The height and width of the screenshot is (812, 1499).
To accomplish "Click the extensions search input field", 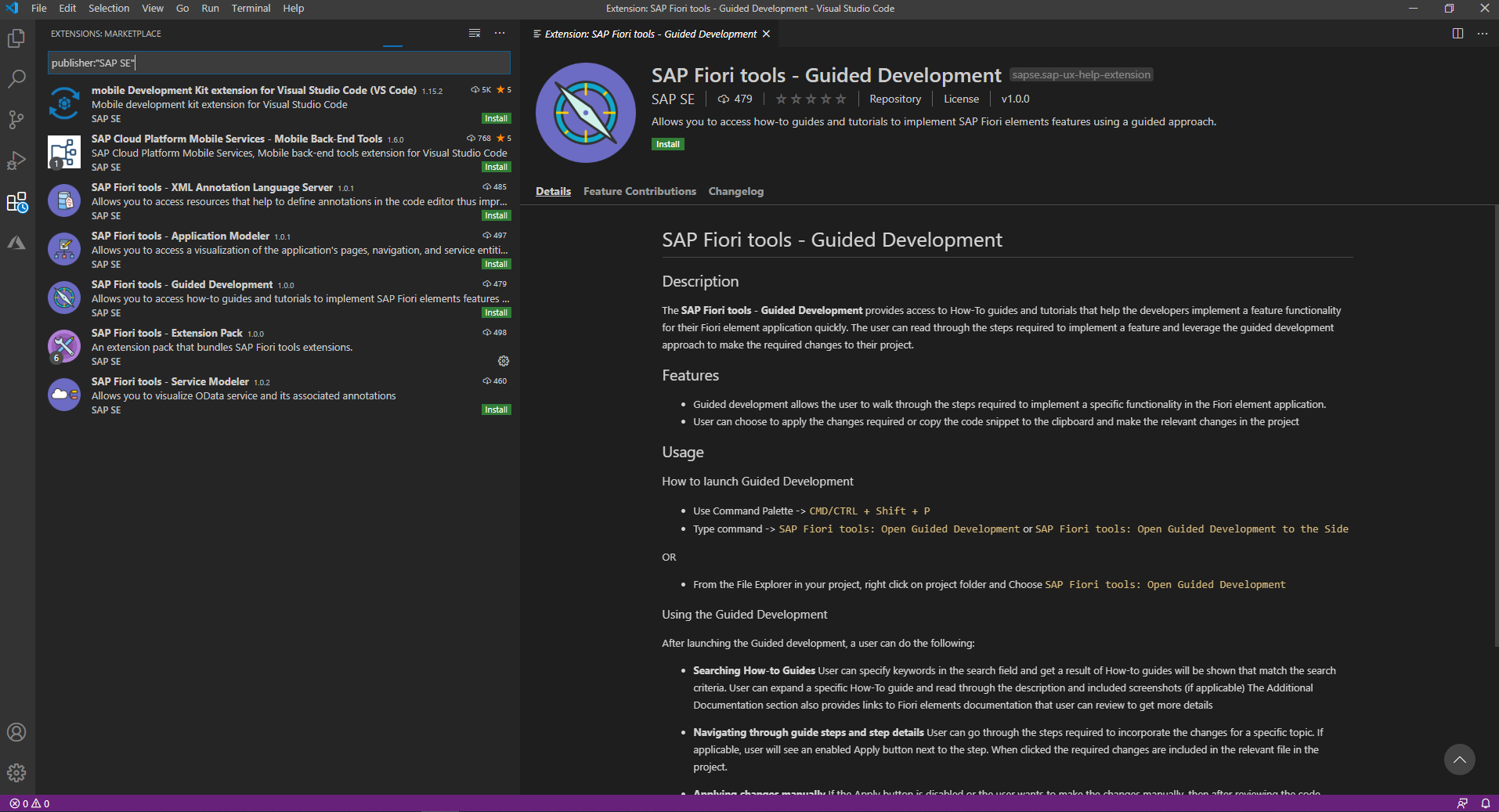I will tap(279, 63).
